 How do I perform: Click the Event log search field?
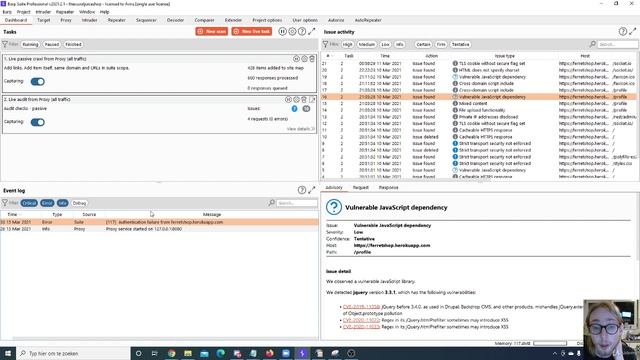pos(297,203)
